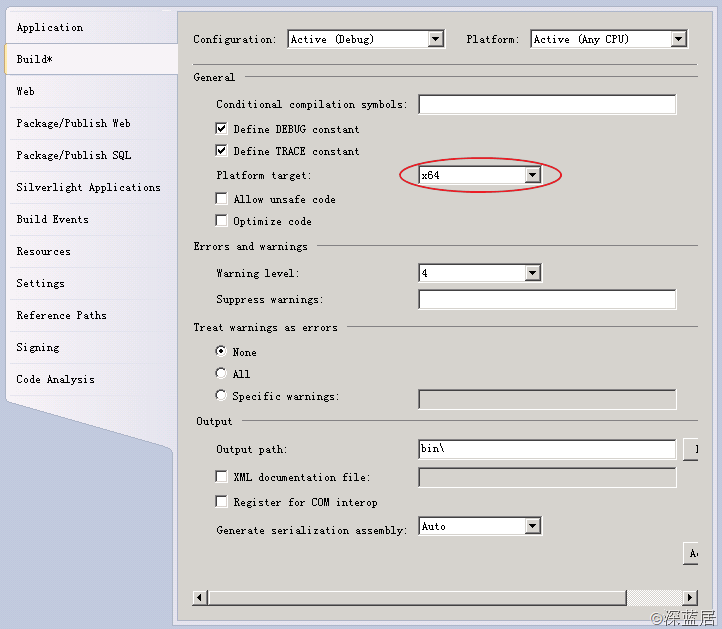Screen dimensions: 722x629
Task: Select the Build tab
Action: tap(92, 59)
